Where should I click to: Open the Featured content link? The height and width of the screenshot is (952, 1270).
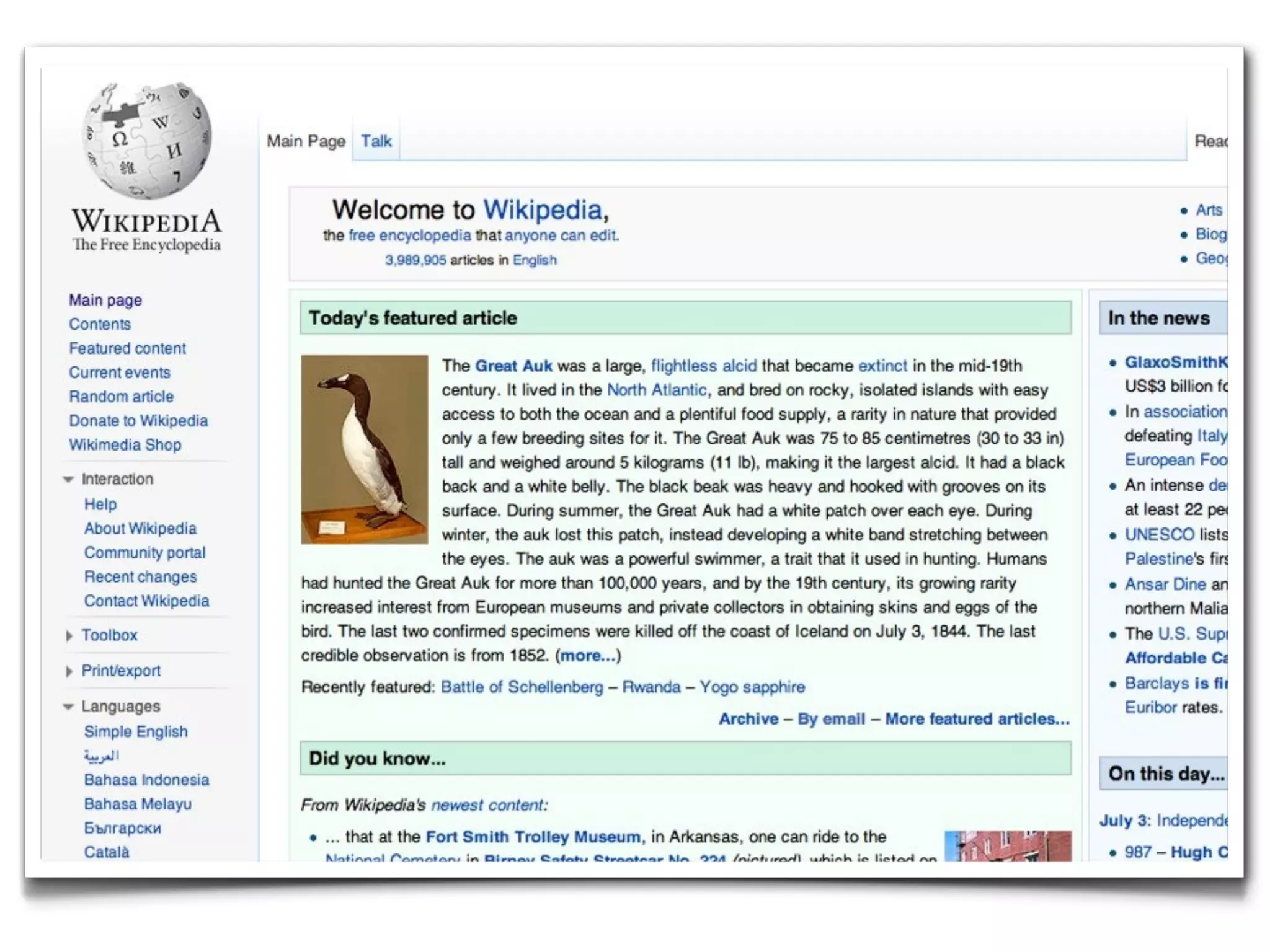[x=127, y=348]
